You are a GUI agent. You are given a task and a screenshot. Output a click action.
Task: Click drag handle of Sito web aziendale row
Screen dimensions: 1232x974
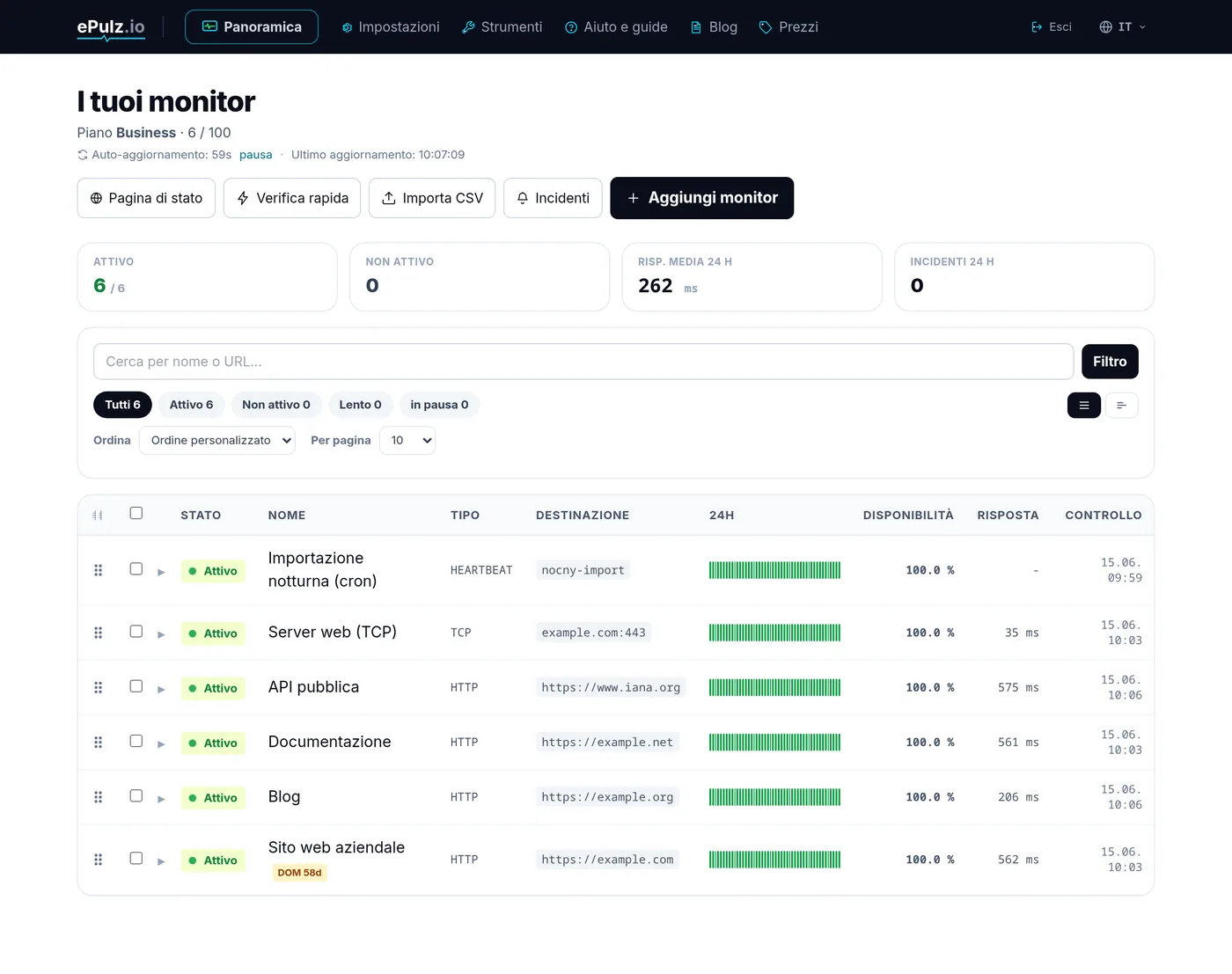99,860
